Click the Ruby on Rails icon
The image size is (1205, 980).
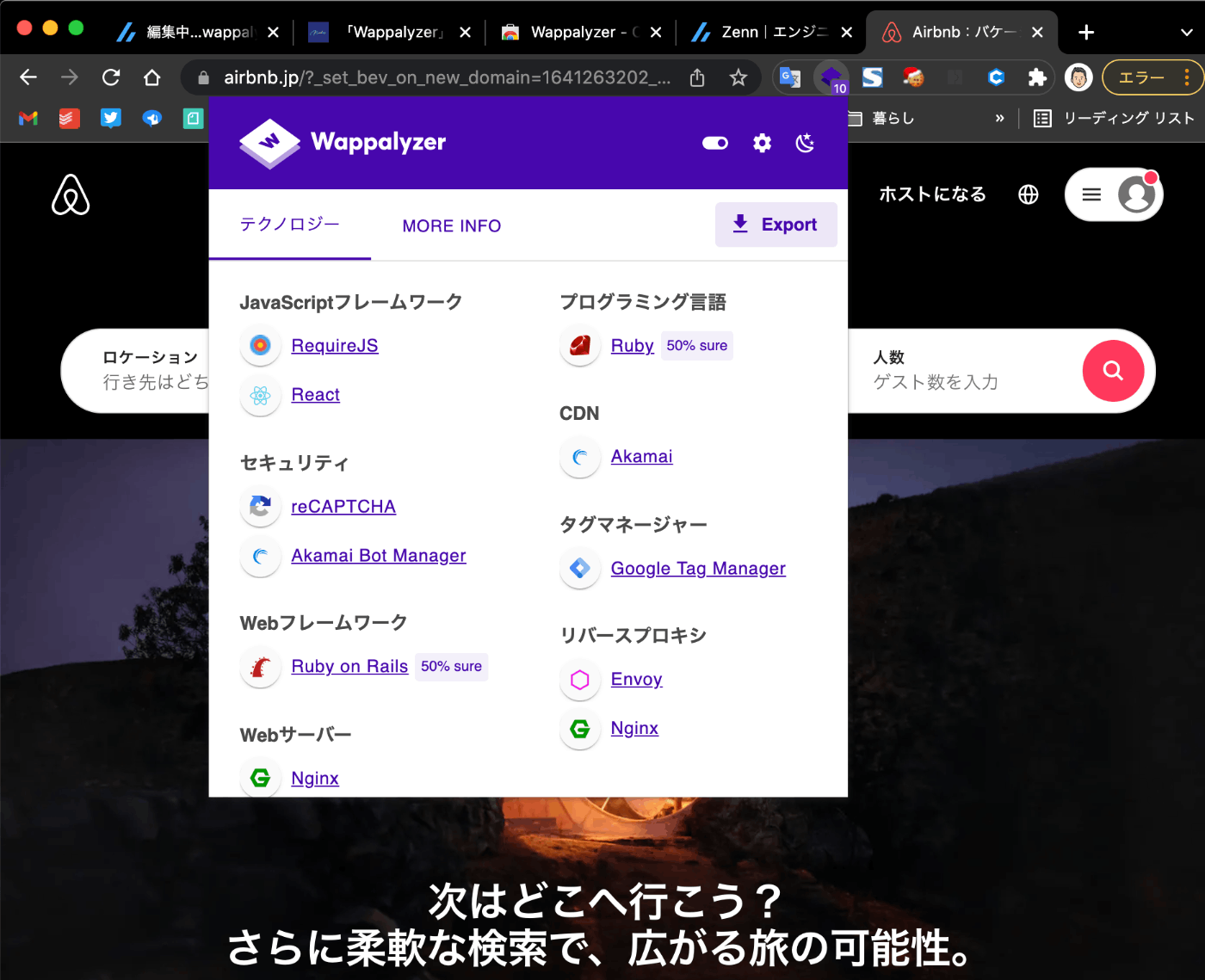pyautogui.click(x=260, y=667)
